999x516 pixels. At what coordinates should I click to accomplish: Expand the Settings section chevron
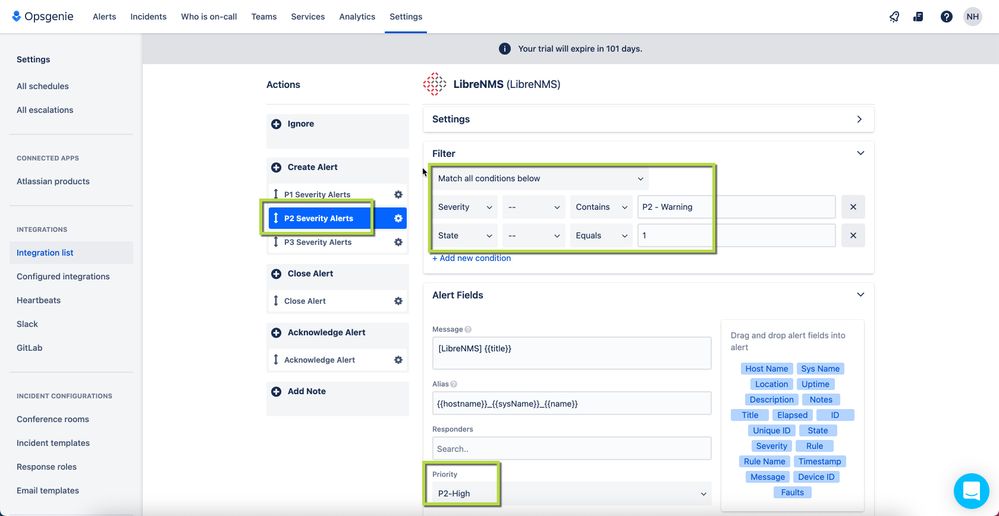(x=859, y=119)
